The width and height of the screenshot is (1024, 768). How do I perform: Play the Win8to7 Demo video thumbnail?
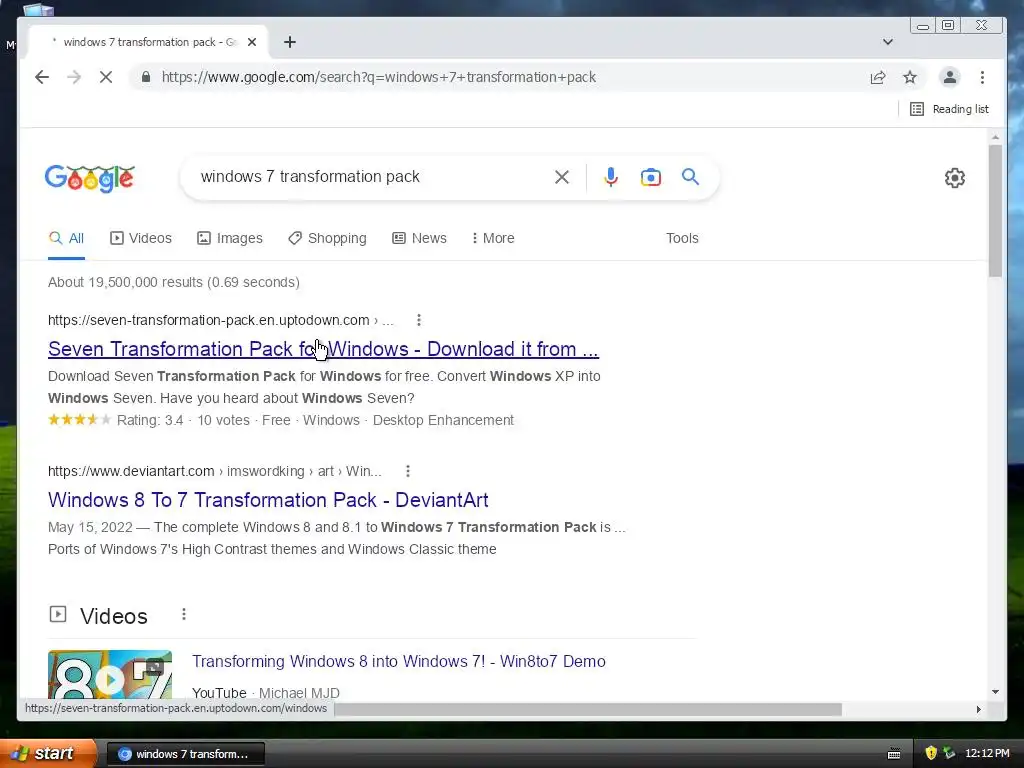(110, 675)
